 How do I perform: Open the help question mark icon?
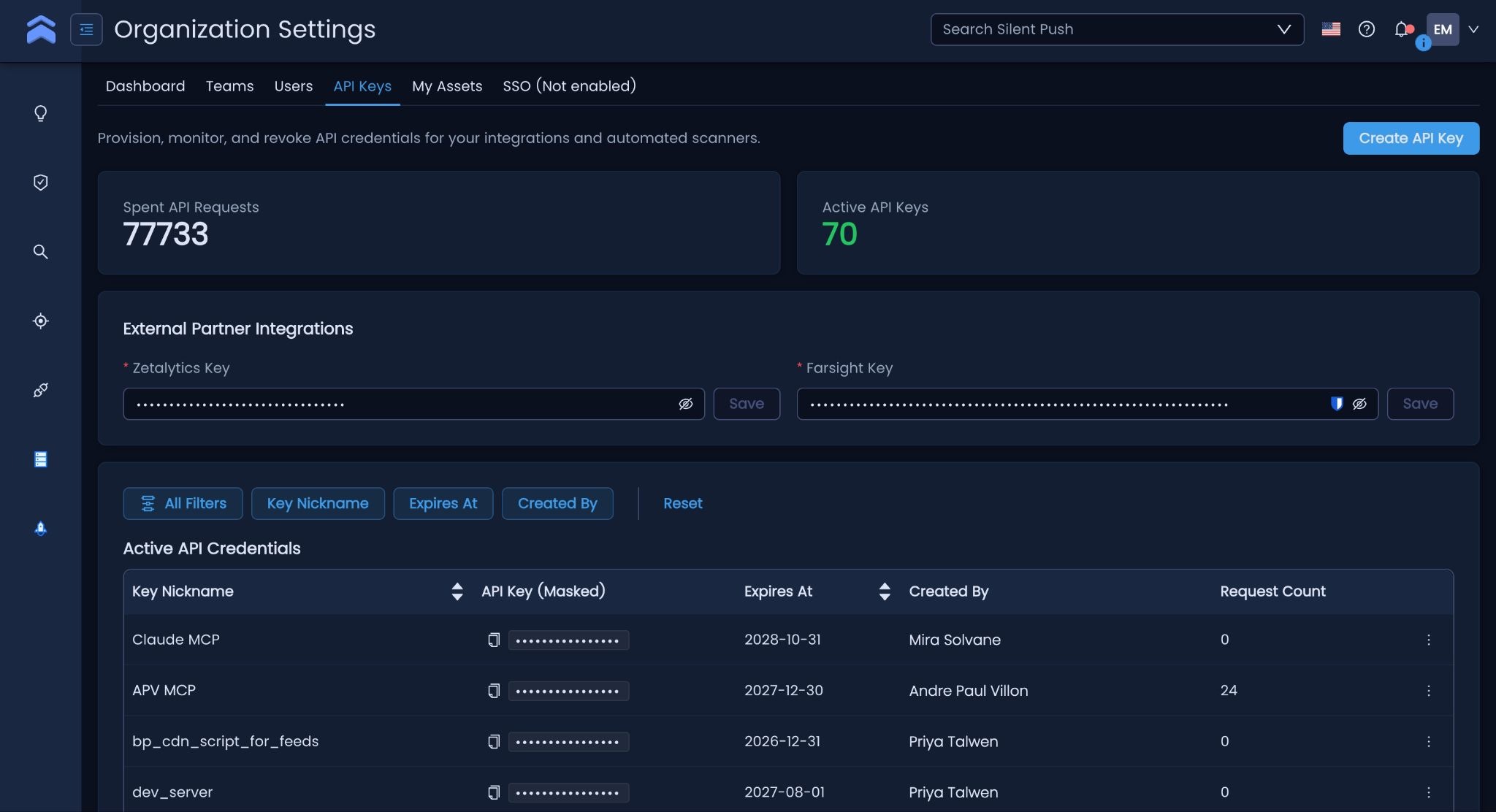coord(1367,29)
